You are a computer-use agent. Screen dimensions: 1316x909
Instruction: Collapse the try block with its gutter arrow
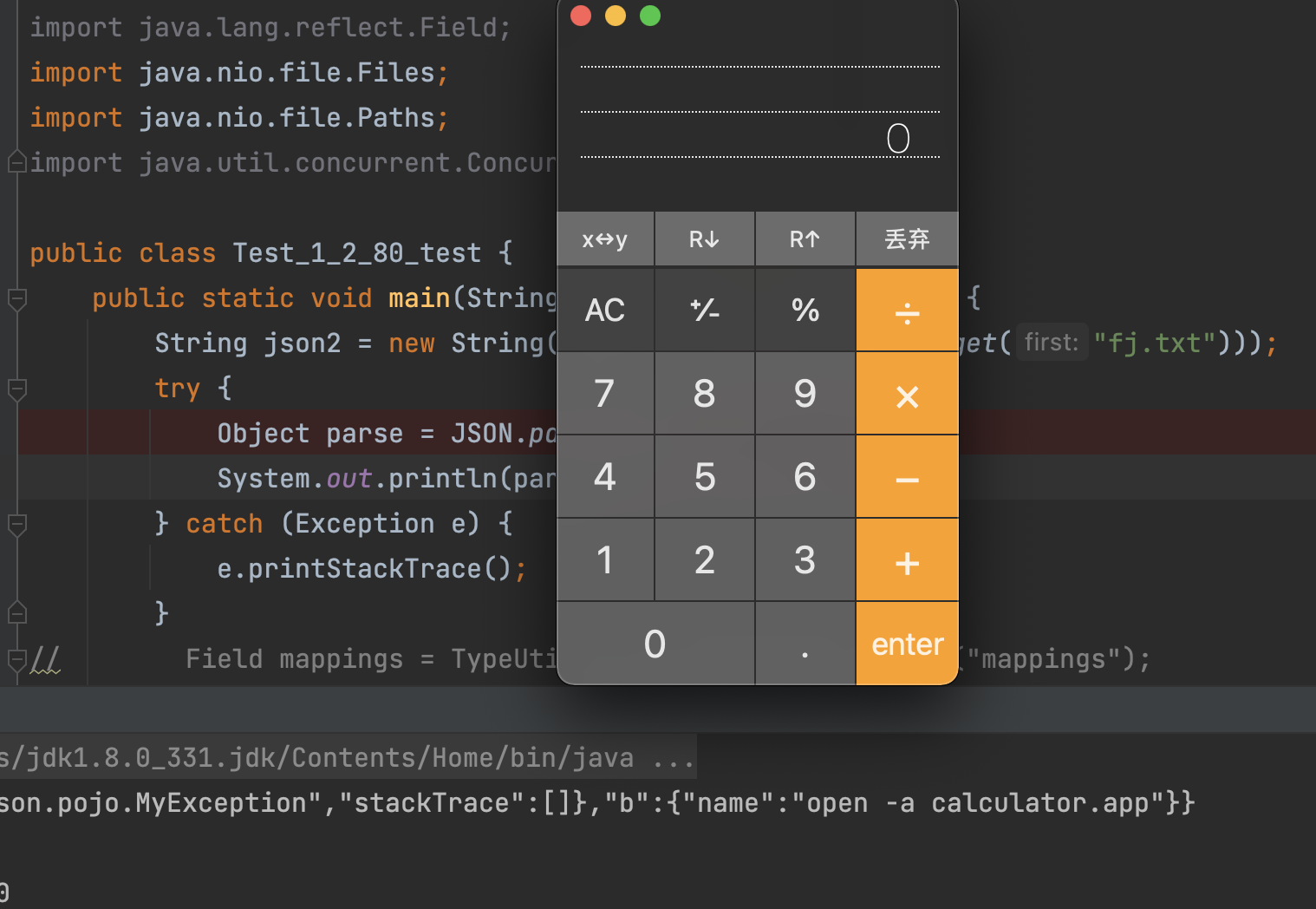pos(16,389)
